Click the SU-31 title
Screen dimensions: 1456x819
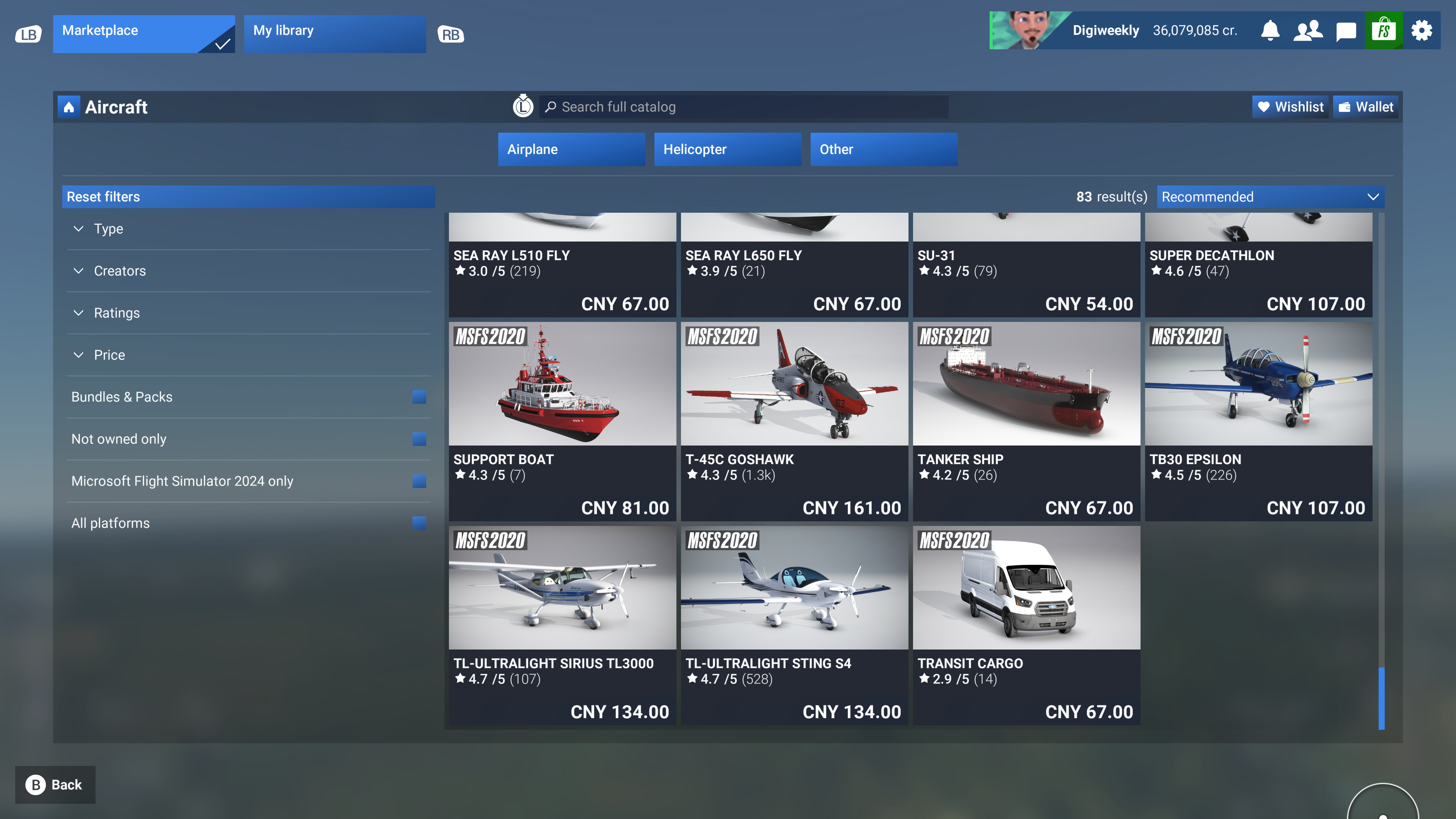click(x=936, y=256)
